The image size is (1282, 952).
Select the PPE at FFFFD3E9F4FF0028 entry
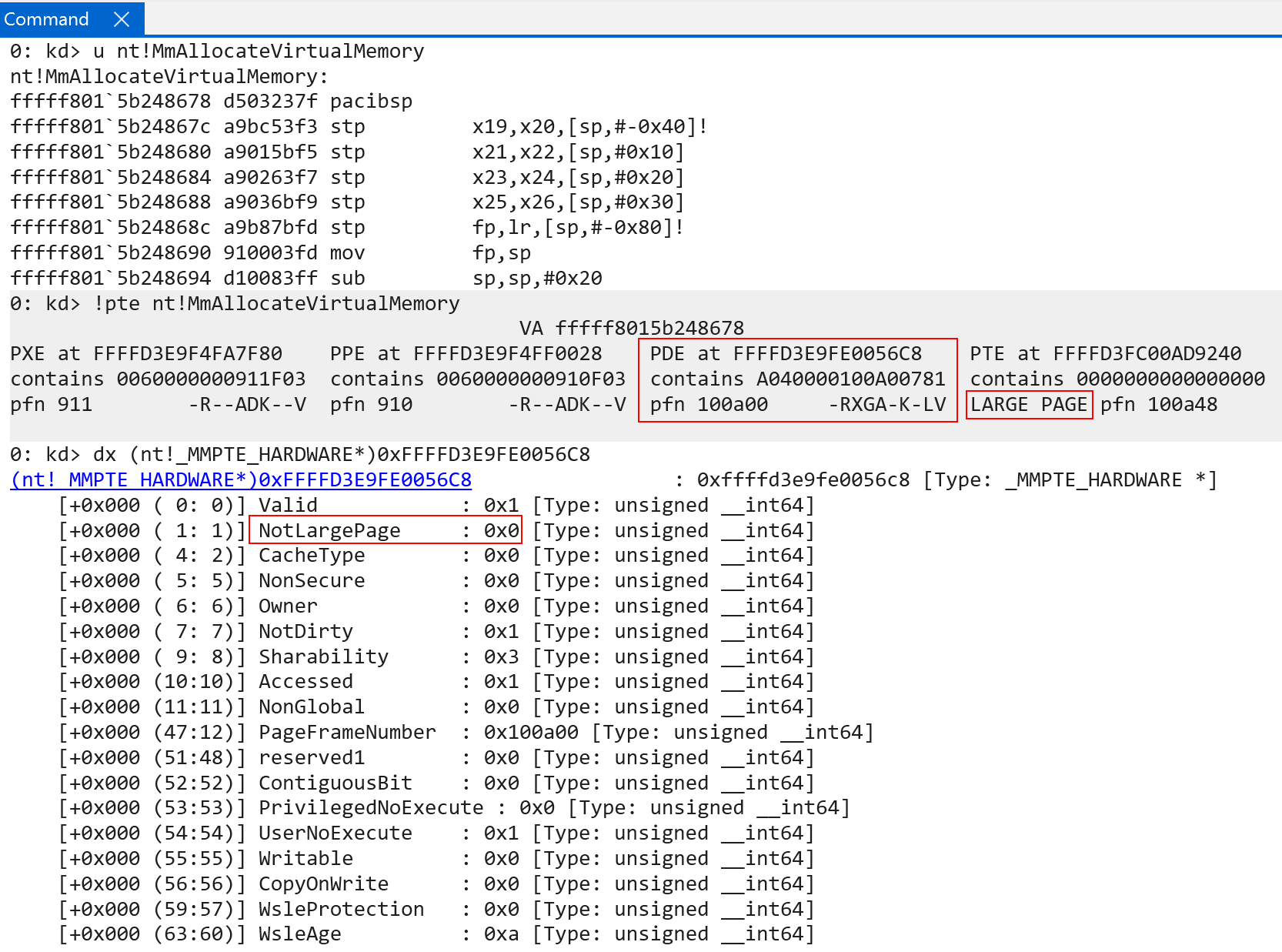466,354
